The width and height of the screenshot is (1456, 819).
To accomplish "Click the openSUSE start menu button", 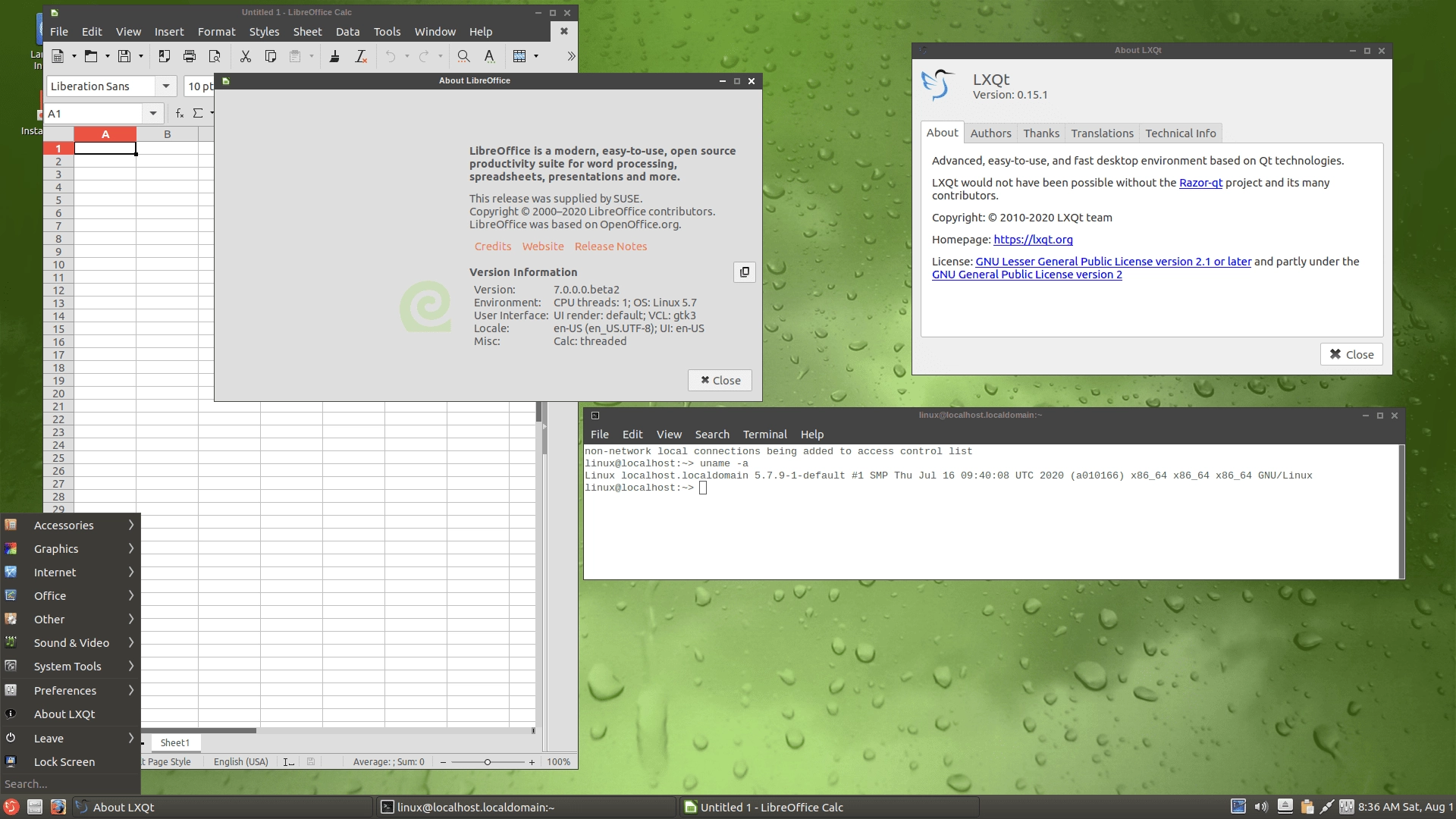I will (11, 807).
